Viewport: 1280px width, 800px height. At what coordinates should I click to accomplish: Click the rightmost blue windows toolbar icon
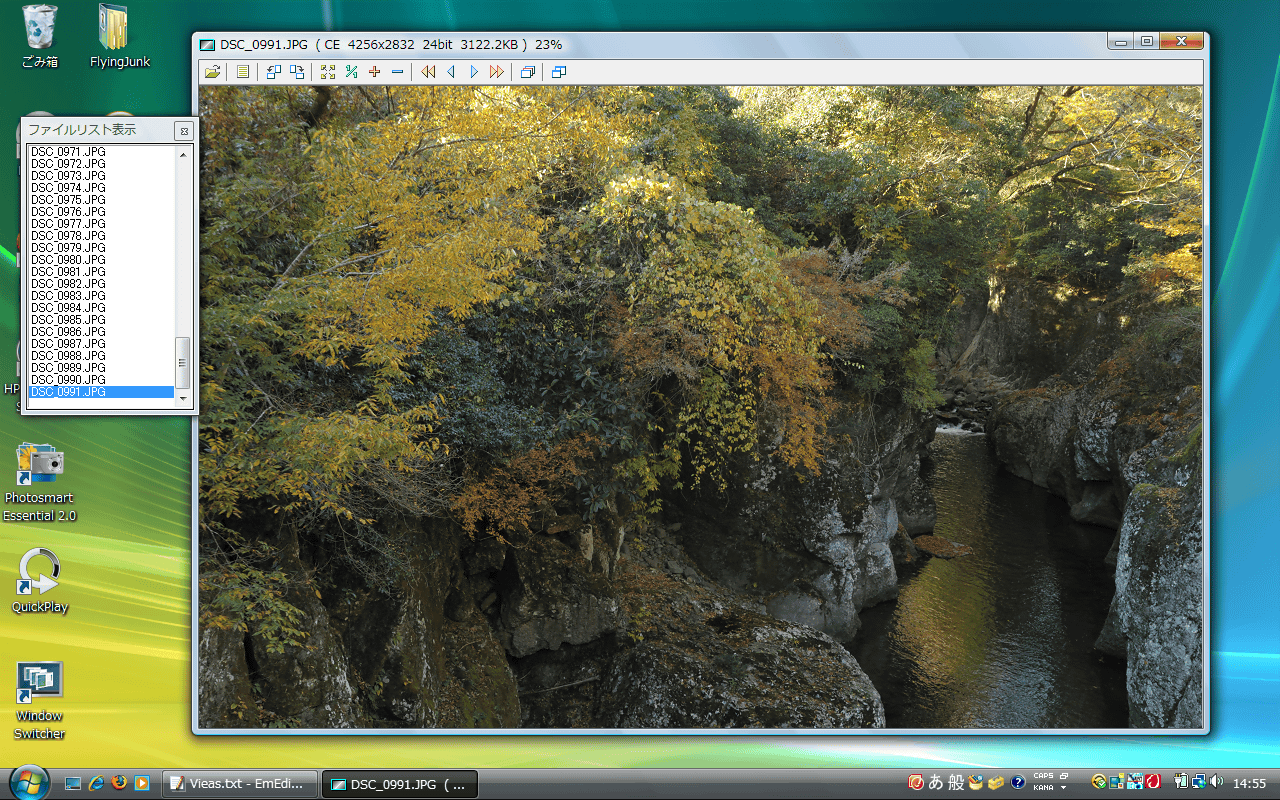pyautogui.click(x=559, y=72)
